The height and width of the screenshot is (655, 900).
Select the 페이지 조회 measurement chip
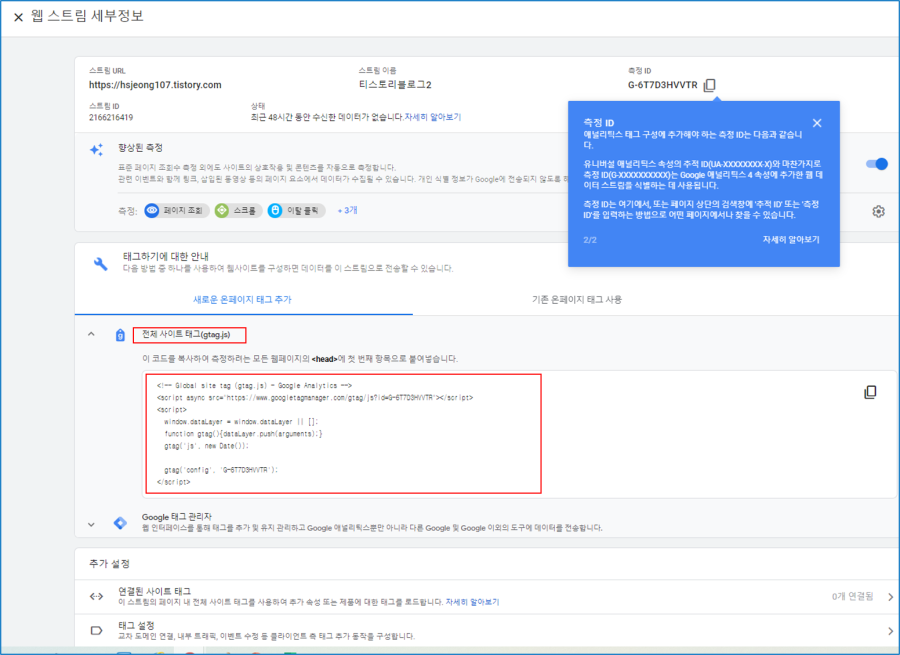[176, 211]
